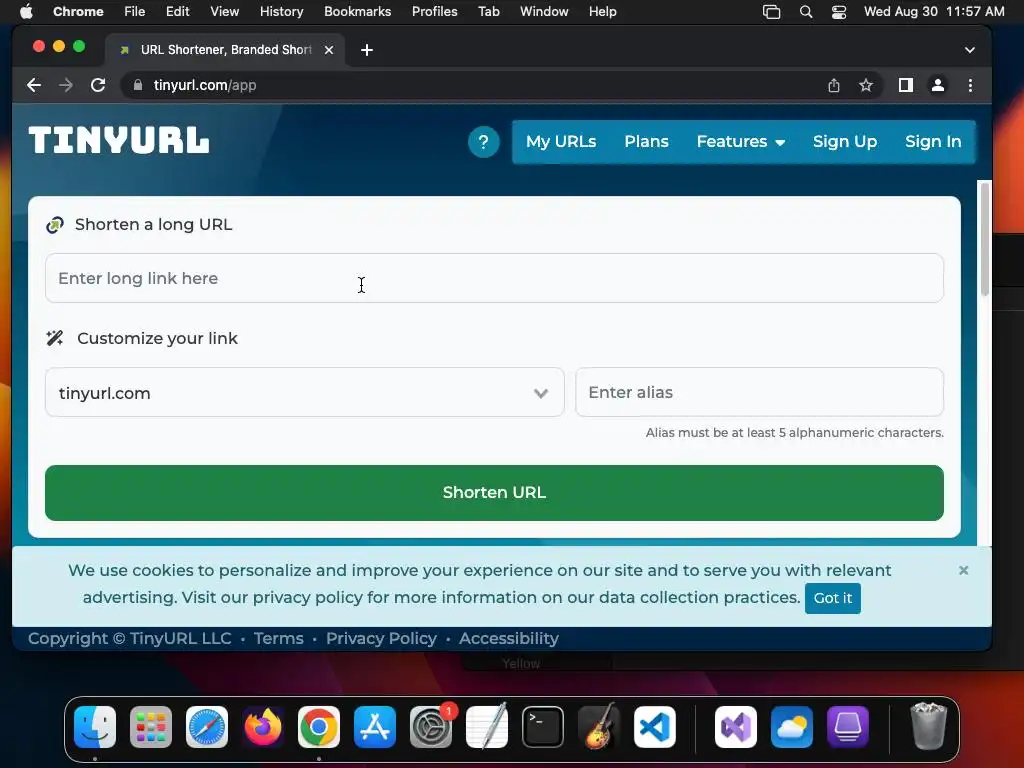Open Control Center in menu bar
Viewport: 1024px width, 768px height.
click(839, 12)
